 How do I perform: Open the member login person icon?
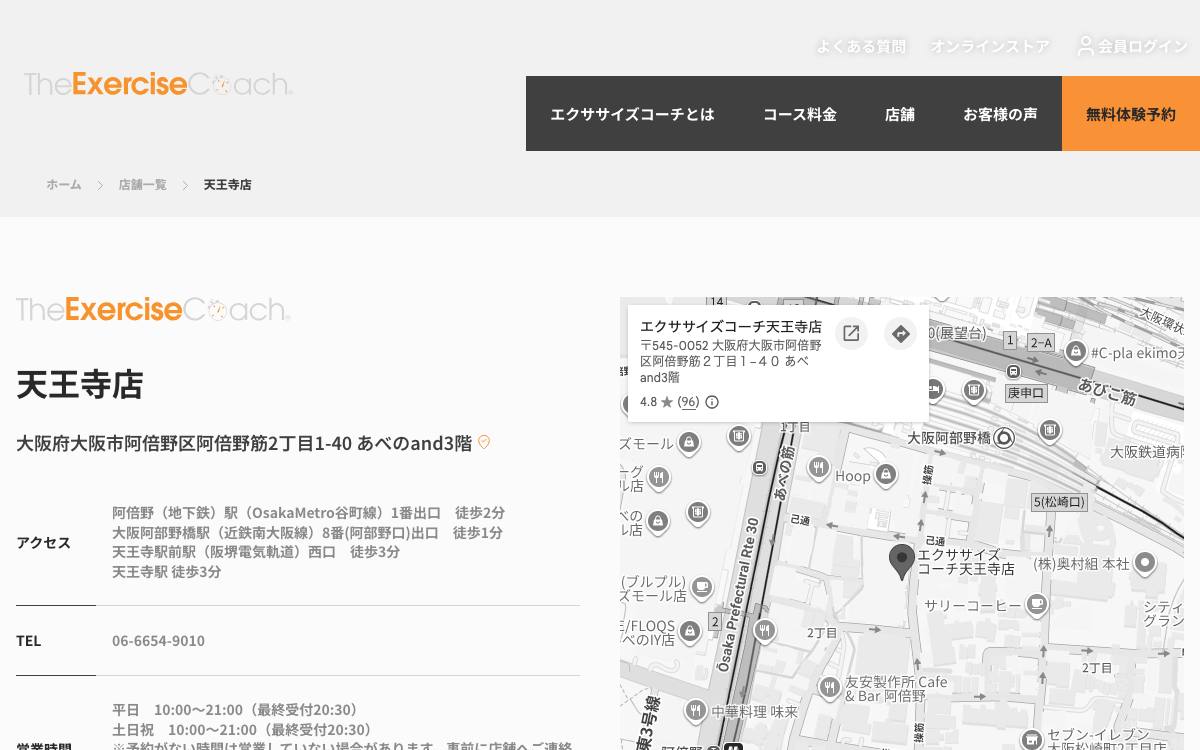(1085, 46)
